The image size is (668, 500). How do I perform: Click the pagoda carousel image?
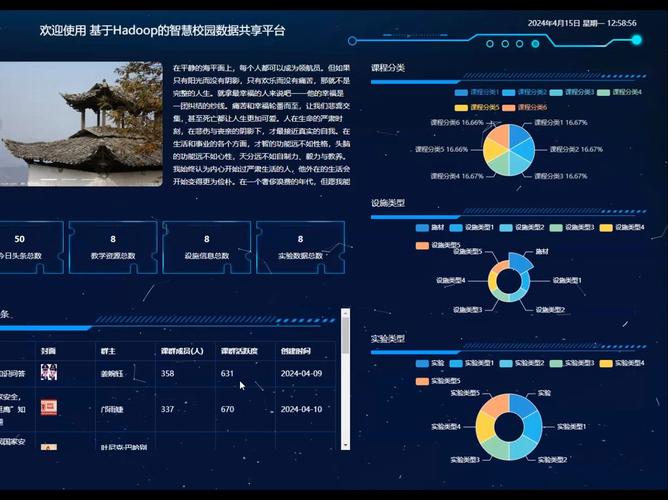[x=81, y=124]
